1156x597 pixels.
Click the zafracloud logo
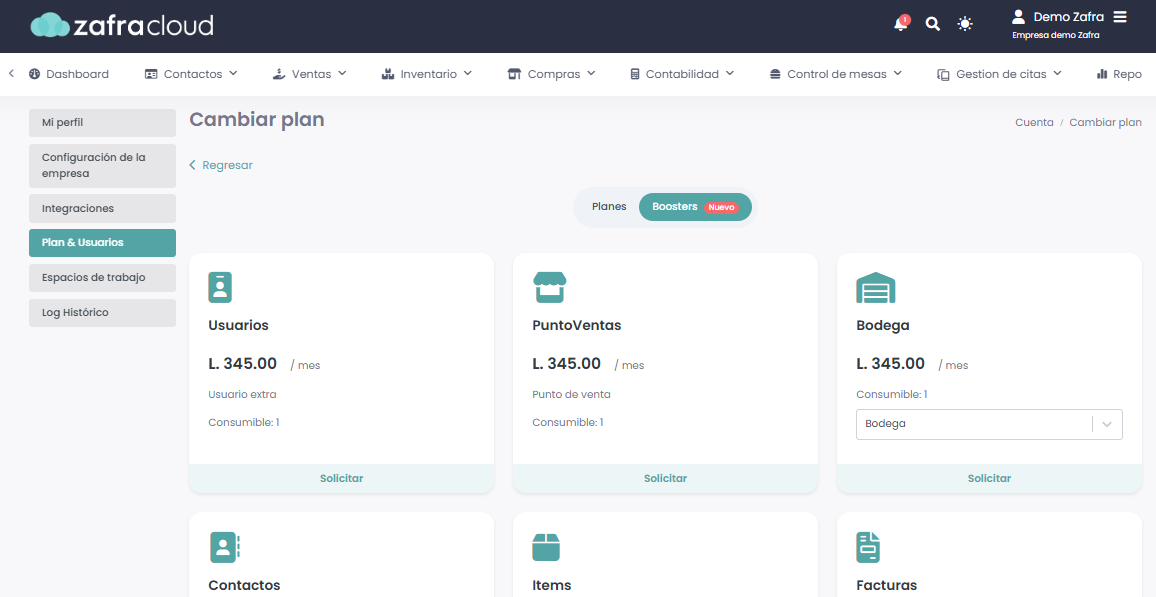click(x=122, y=26)
